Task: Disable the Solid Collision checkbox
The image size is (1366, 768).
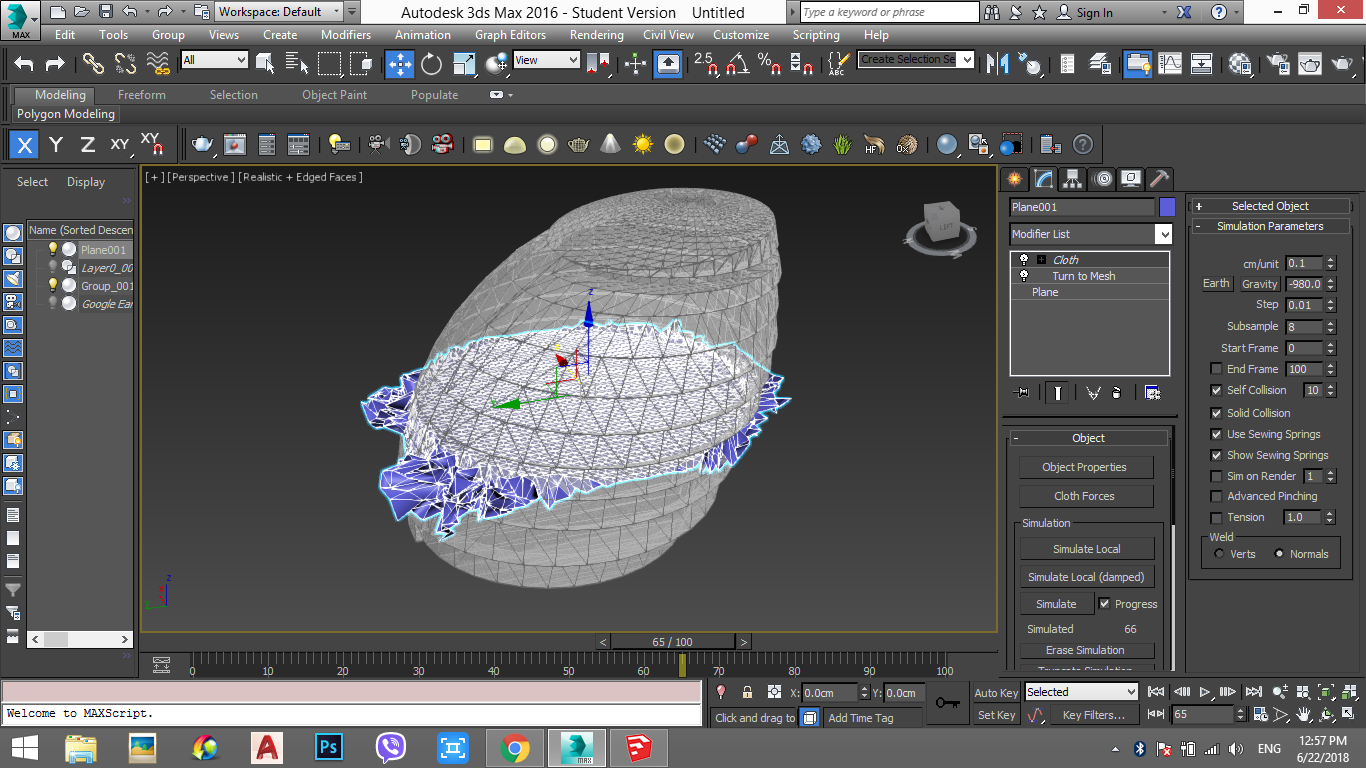Action: (x=1216, y=413)
